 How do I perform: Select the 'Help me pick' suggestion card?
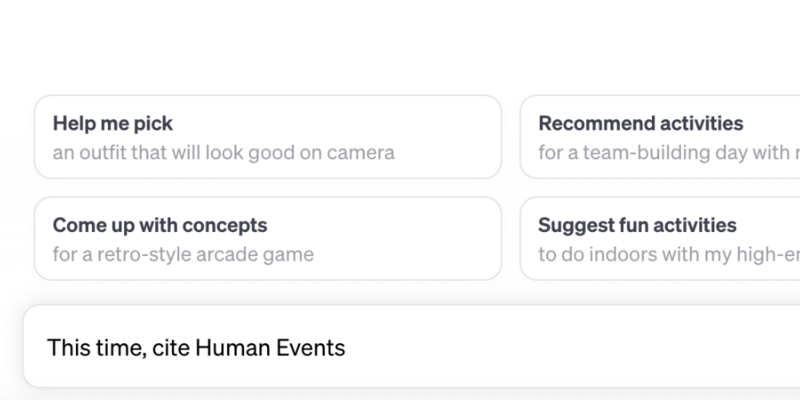click(x=268, y=137)
